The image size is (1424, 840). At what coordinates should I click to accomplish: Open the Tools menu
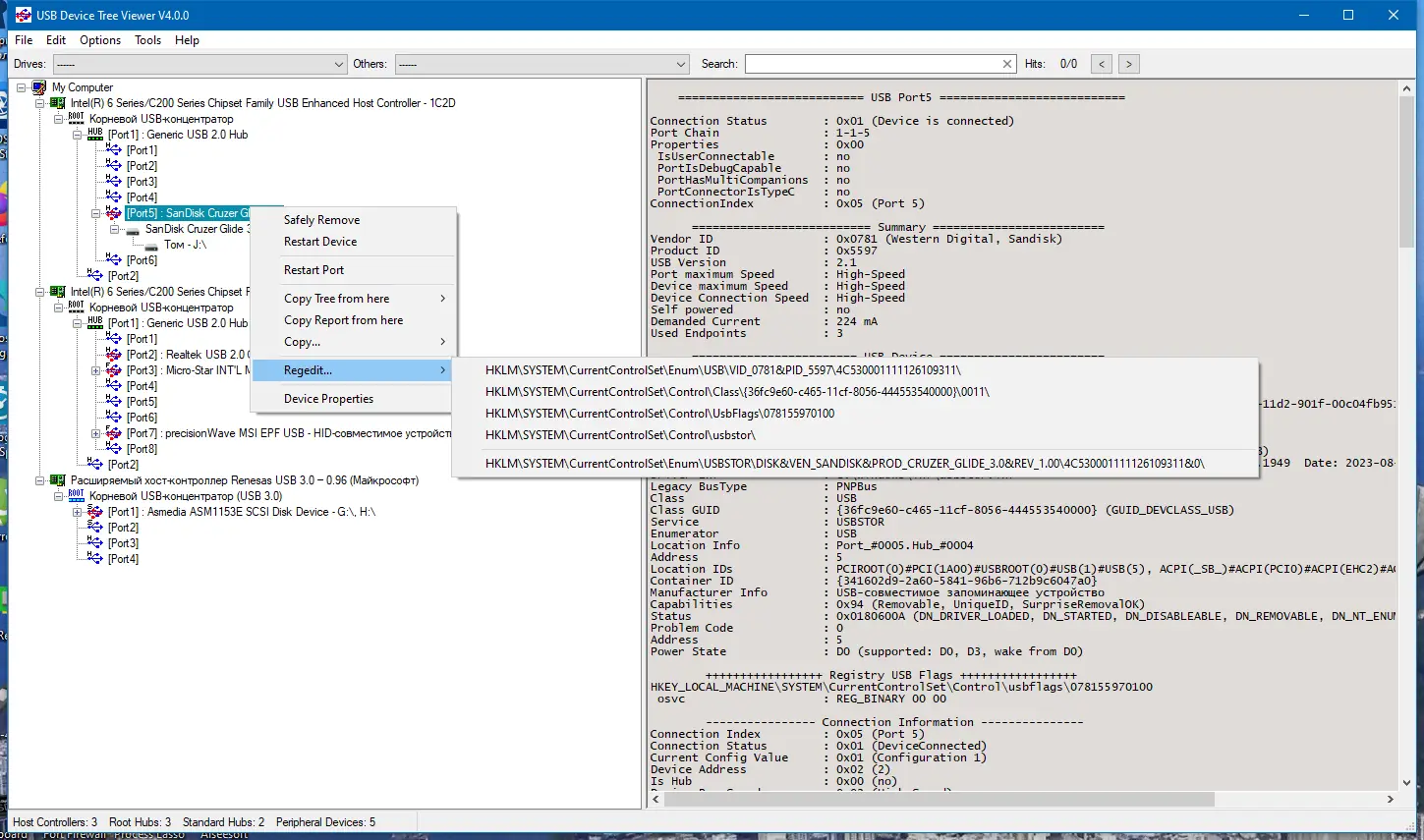point(148,40)
